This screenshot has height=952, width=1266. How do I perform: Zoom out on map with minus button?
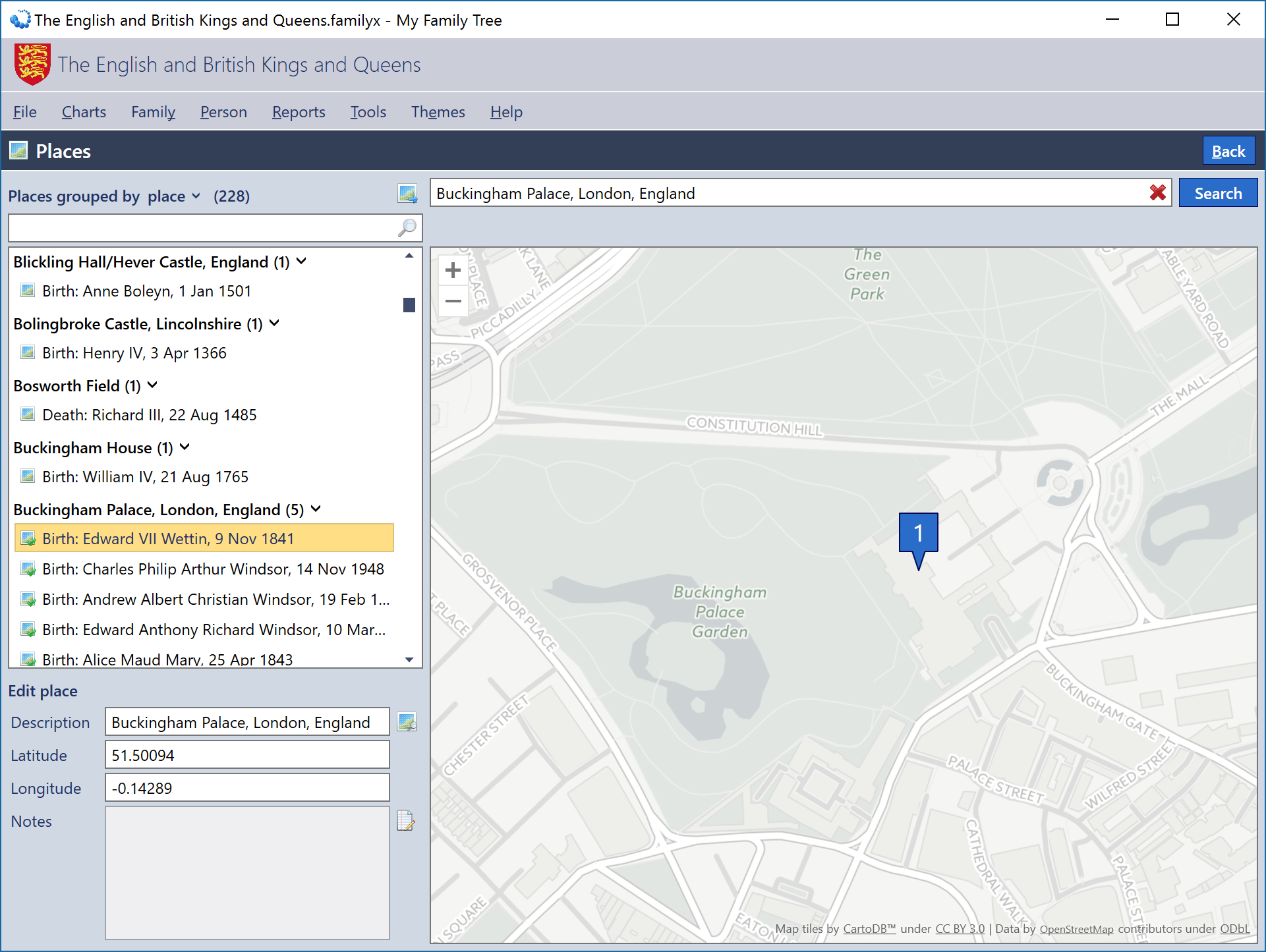(x=453, y=301)
